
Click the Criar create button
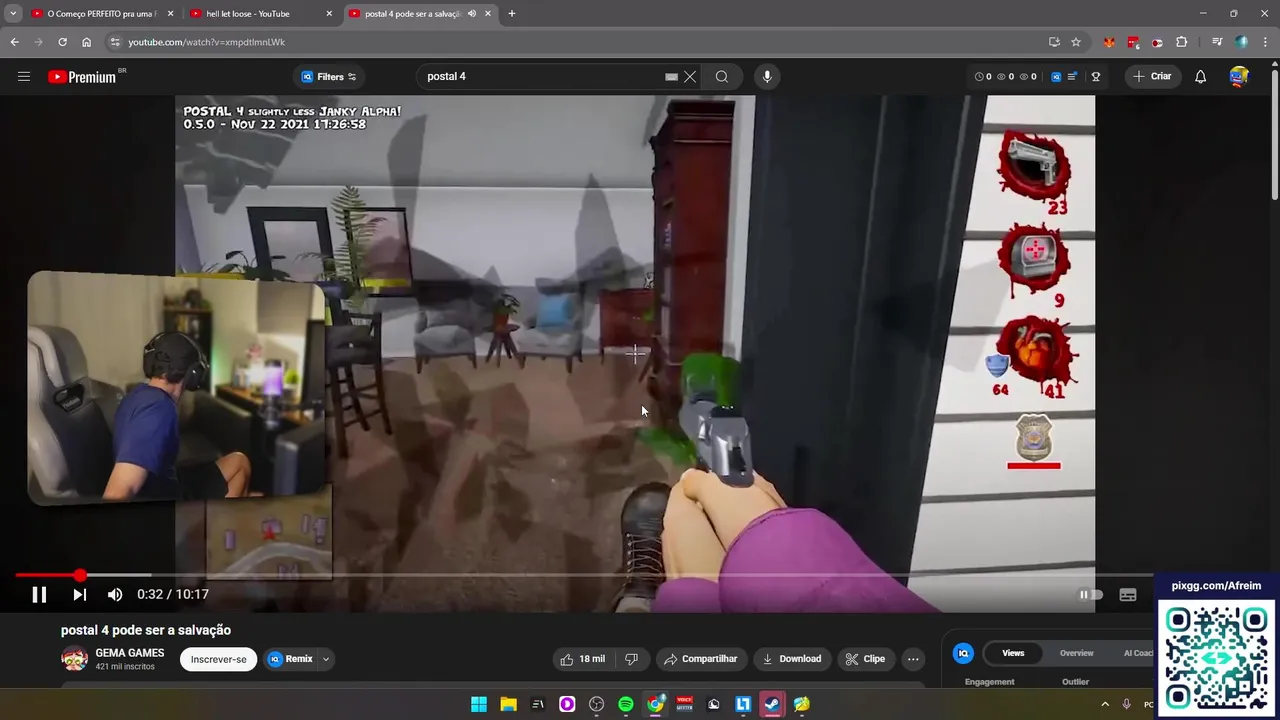click(1152, 76)
